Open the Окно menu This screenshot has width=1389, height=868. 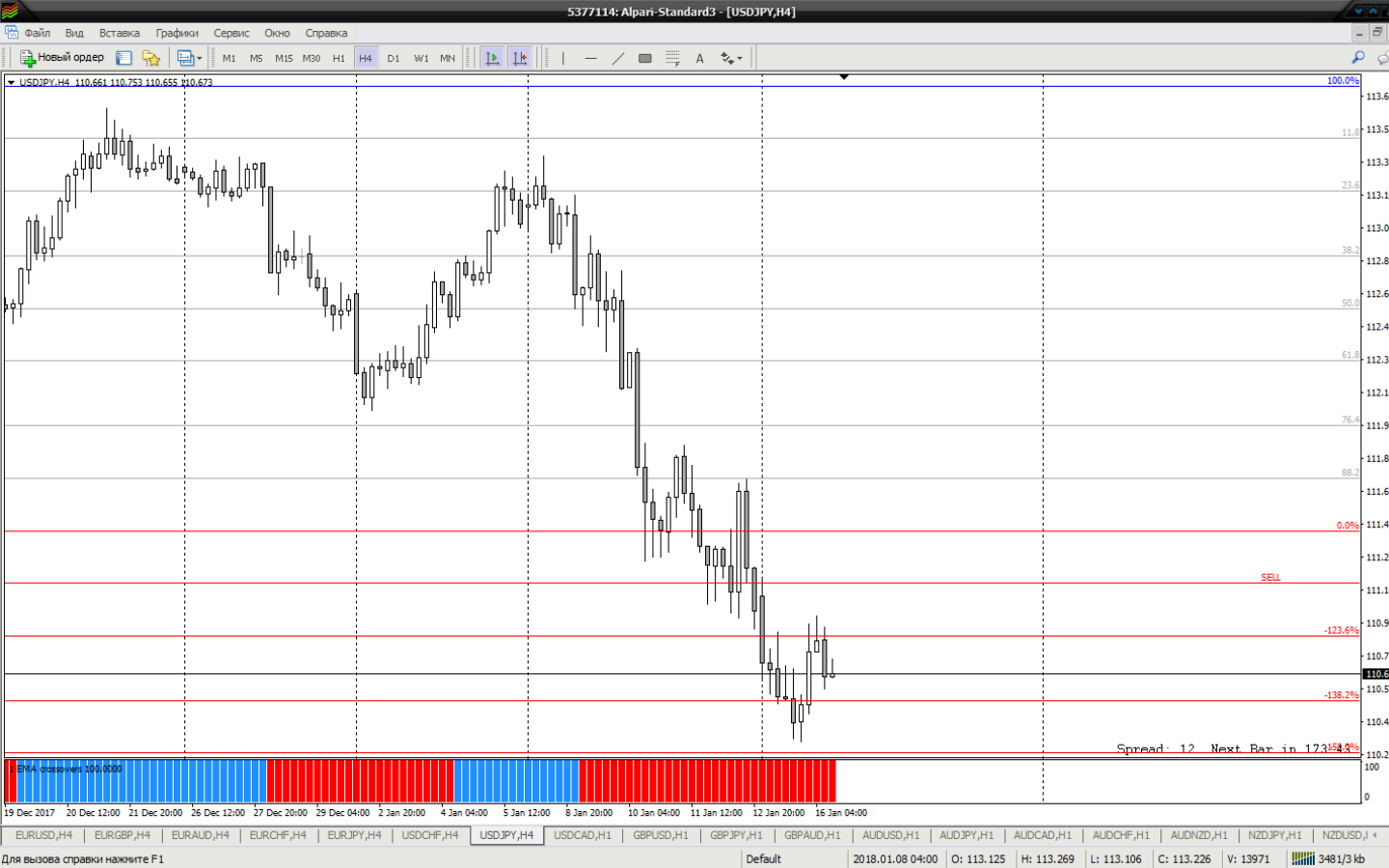click(x=277, y=33)
